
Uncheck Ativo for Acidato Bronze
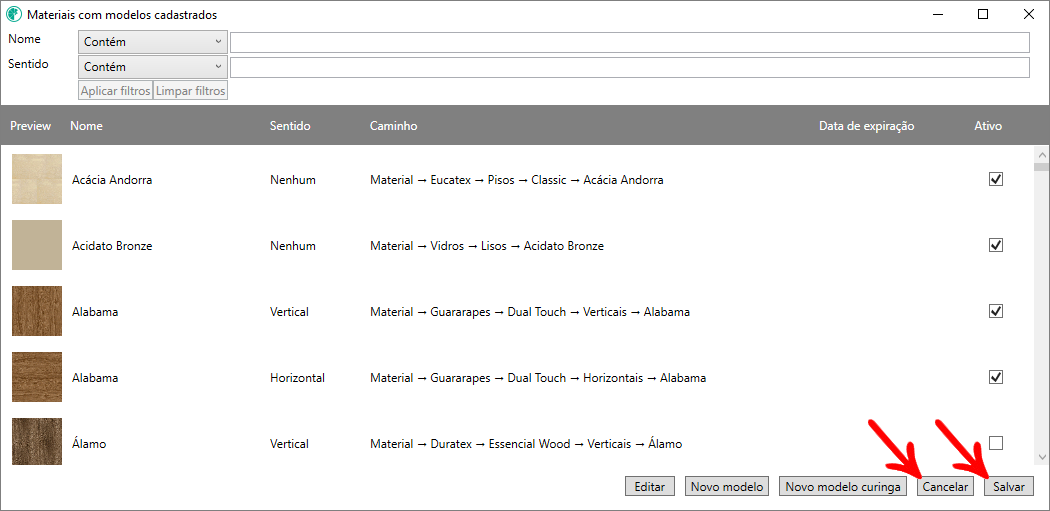pyautogui.click(x=995, y=245)
